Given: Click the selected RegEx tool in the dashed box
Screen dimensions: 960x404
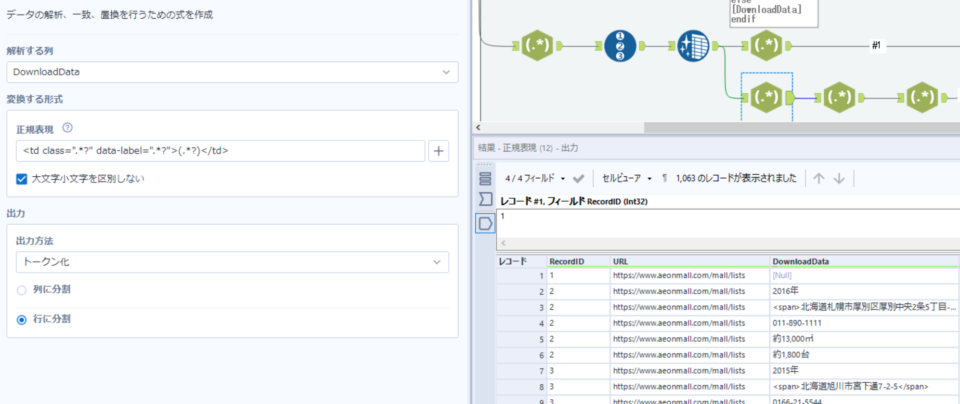Looking at the screenshot, I should 765,97.
